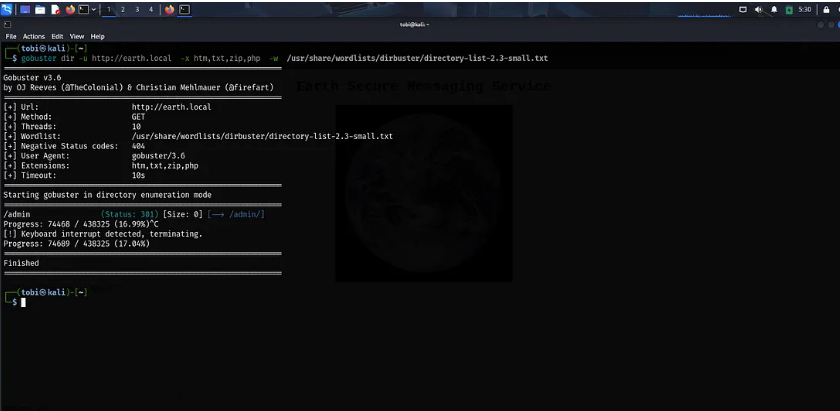The image size is (840, 411).
Task: Click the Gobuster v3.6 line
Action: coord(32,78)
